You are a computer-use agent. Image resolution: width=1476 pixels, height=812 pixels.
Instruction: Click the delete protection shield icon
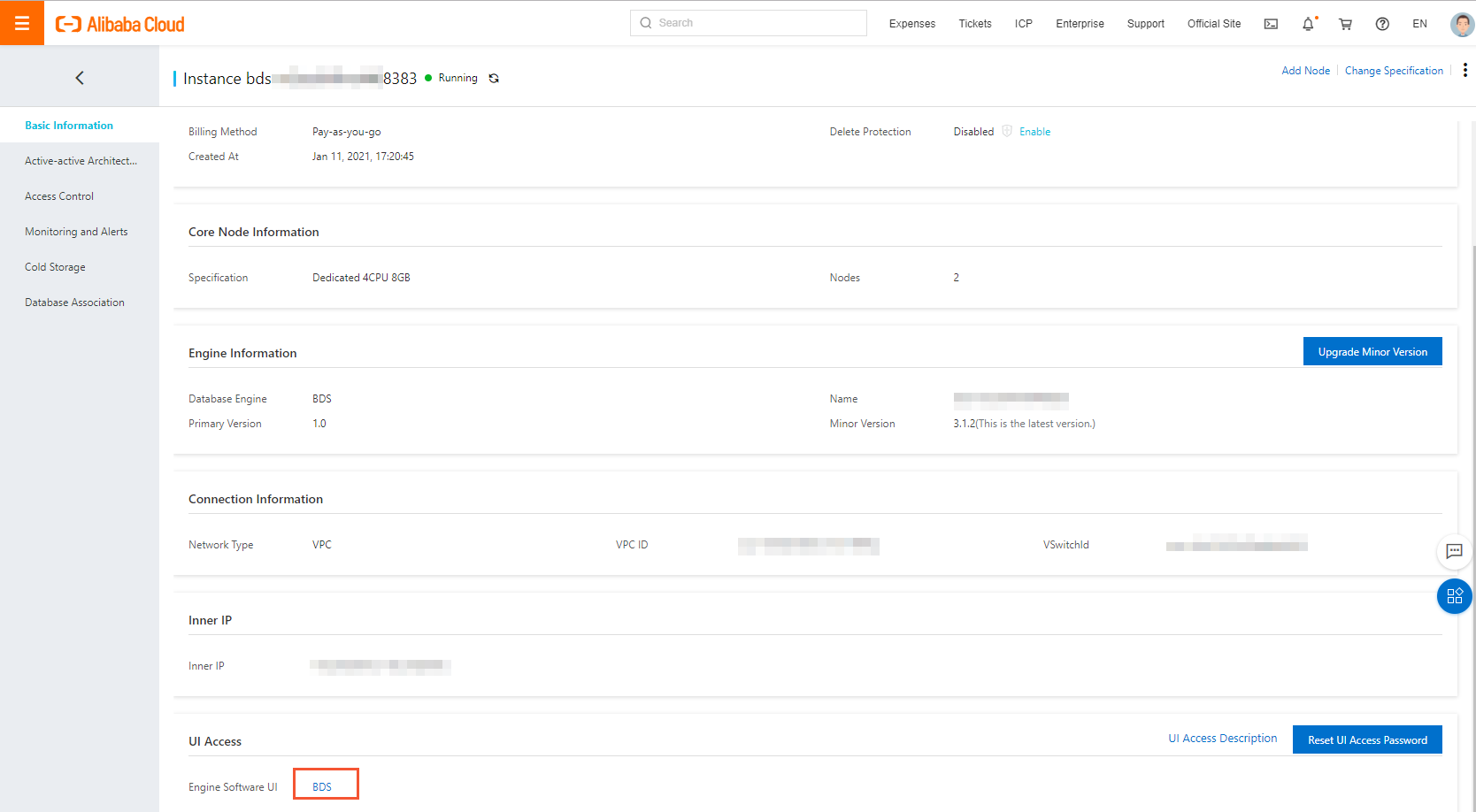[x=1007, y=131]
